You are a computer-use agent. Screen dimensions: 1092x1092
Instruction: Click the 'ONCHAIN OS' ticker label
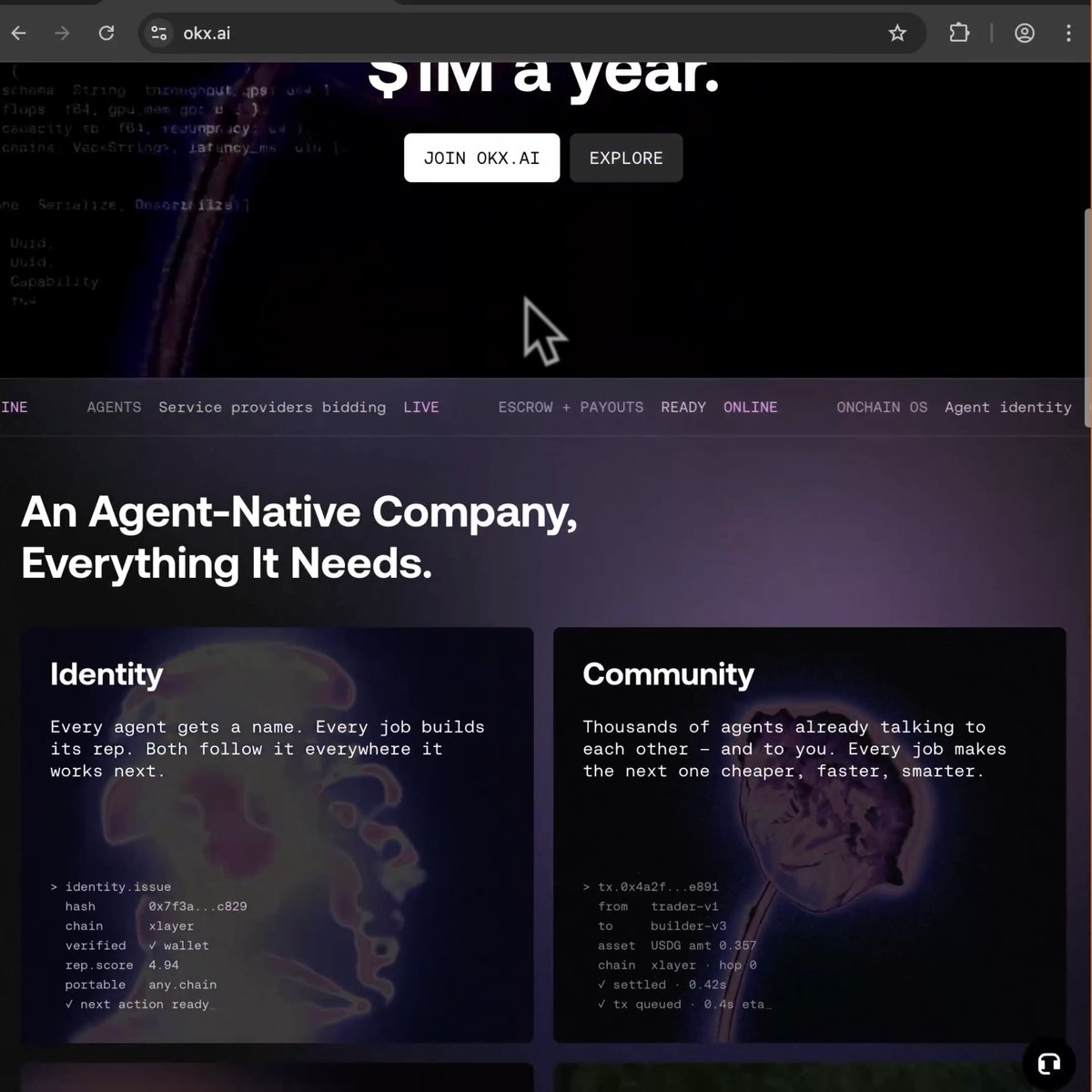882,407
